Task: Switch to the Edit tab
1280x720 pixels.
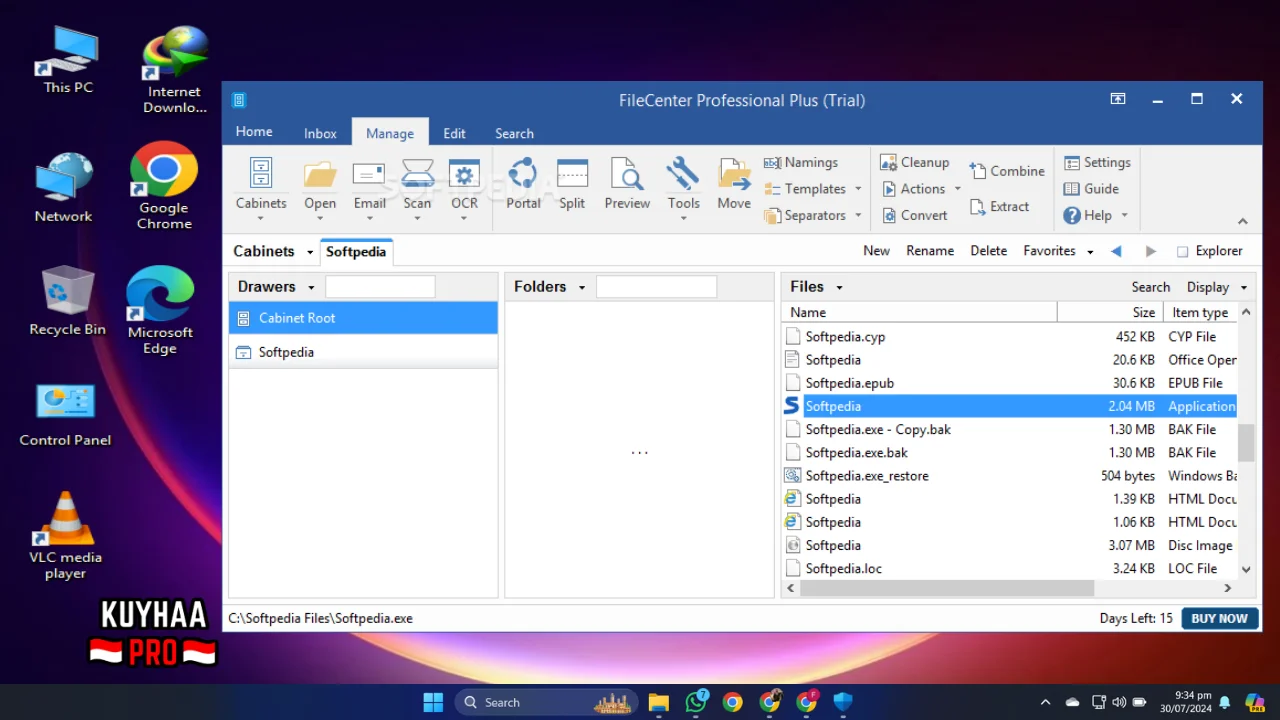Action: tap(454, 133)
